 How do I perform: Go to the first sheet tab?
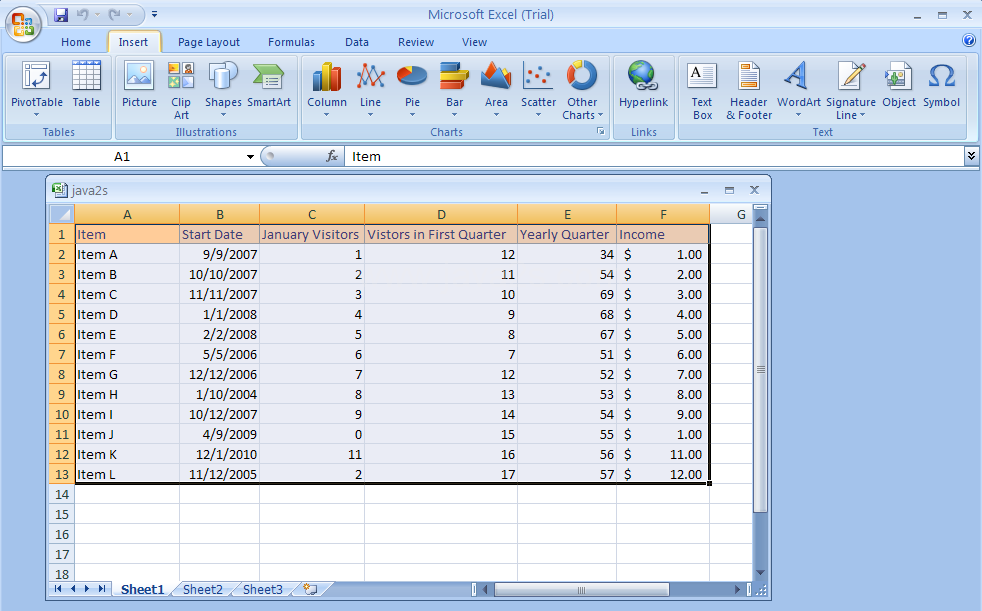(58, 588)
